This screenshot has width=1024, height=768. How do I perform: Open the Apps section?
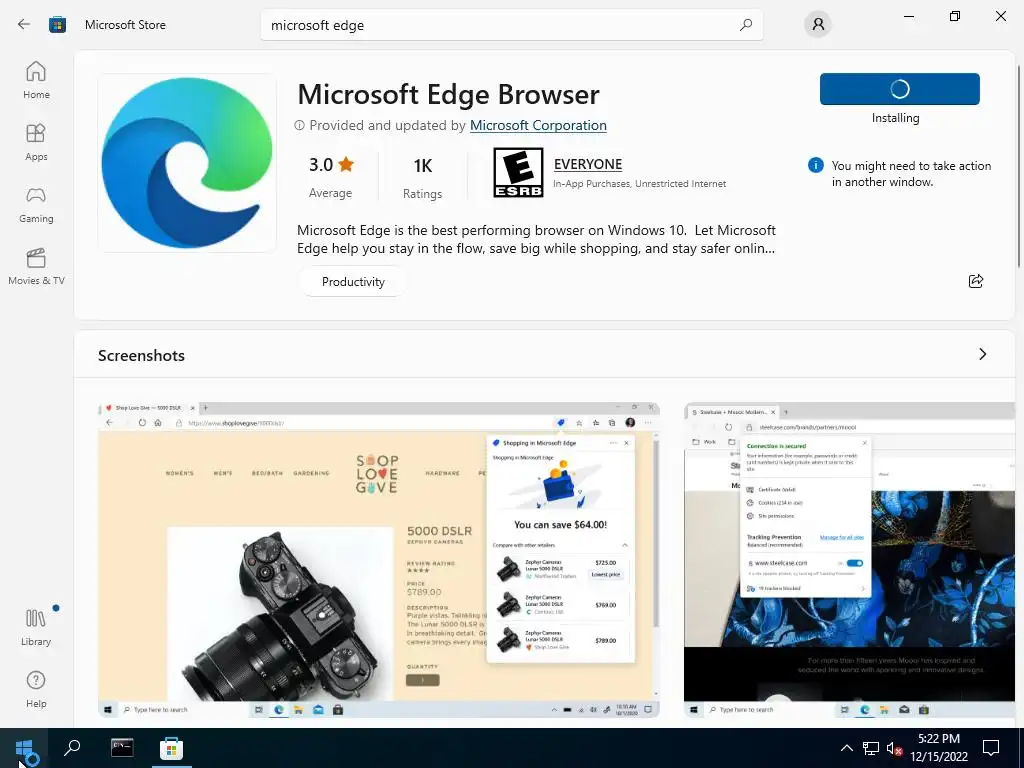coord(36,142)
